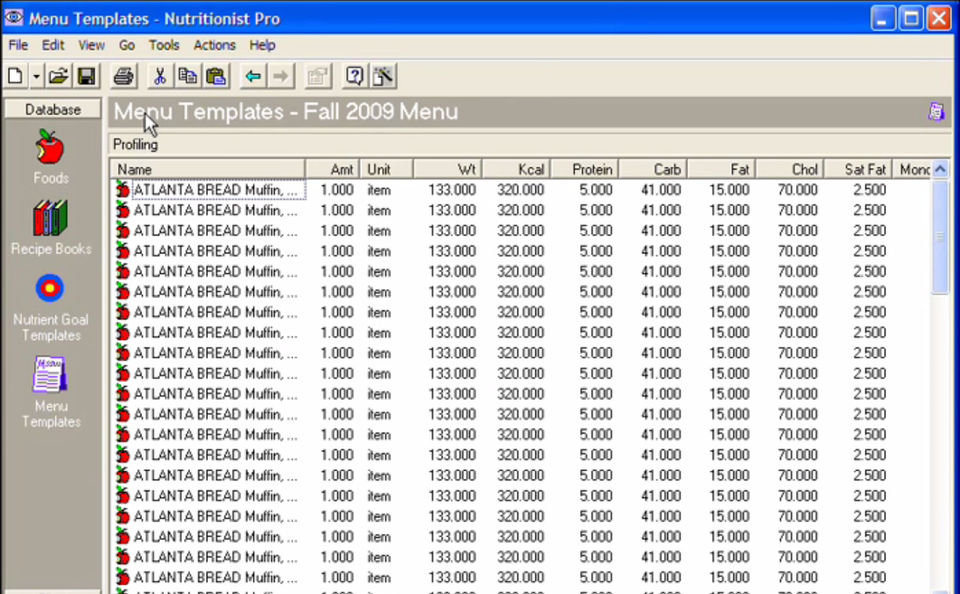Sort by the Carb column header
The width and height of the screenshot is (960, 594).
[653, 169]
